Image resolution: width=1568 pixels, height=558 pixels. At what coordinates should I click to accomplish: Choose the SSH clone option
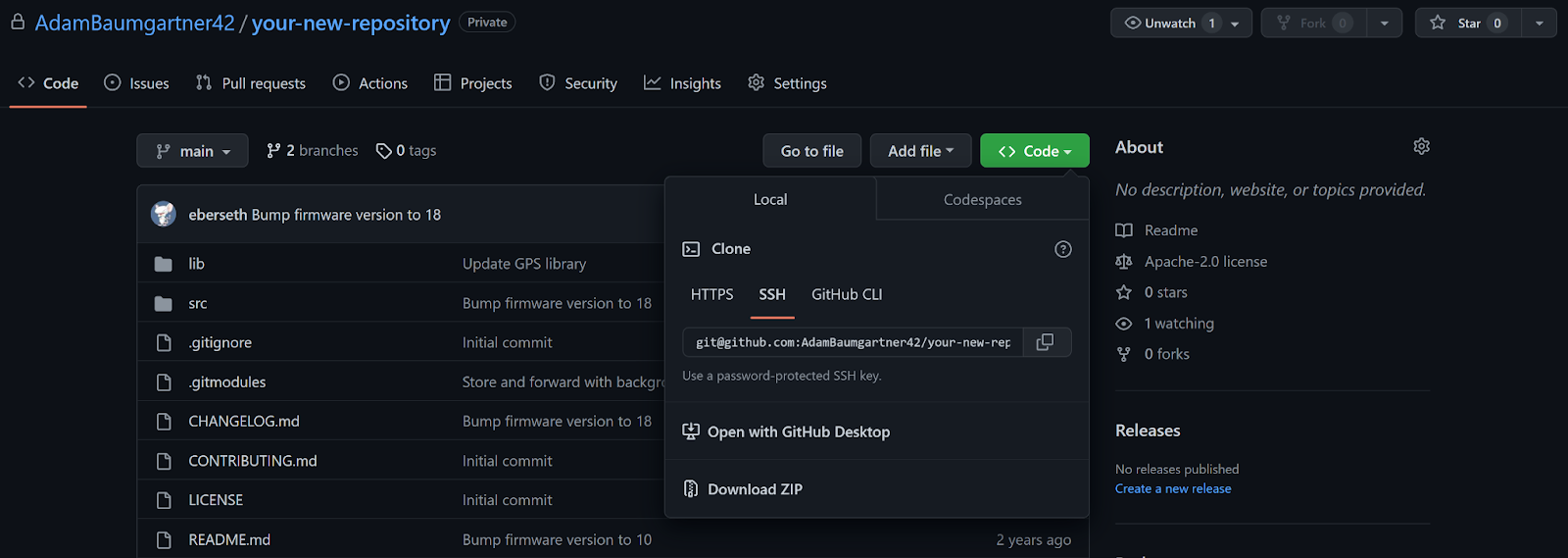click(772, 294)
